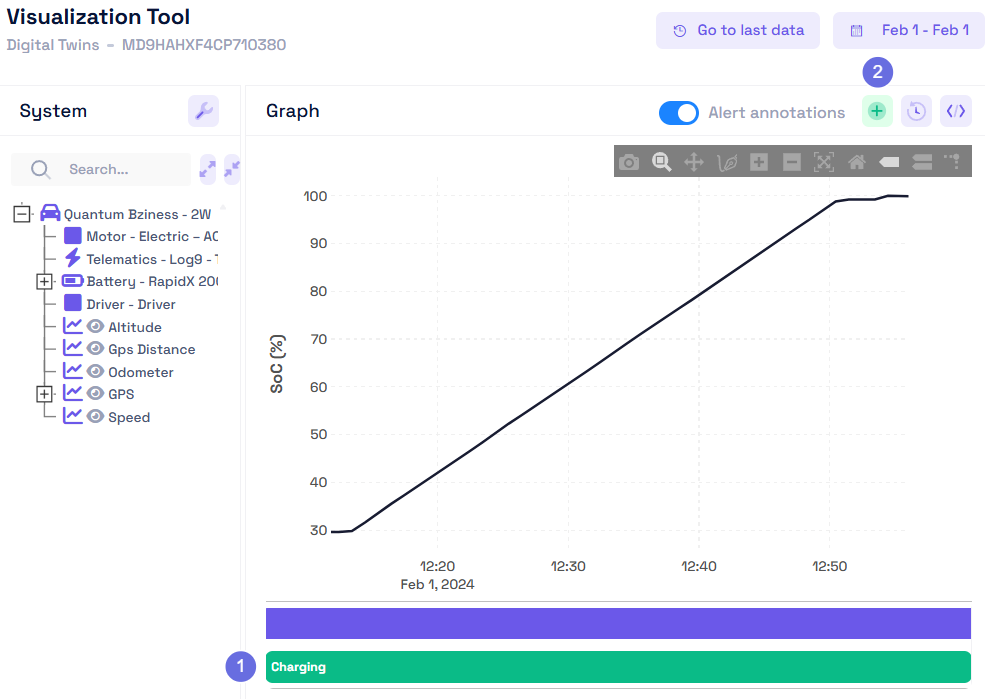Reset axes with the home icon

point(857,162)
